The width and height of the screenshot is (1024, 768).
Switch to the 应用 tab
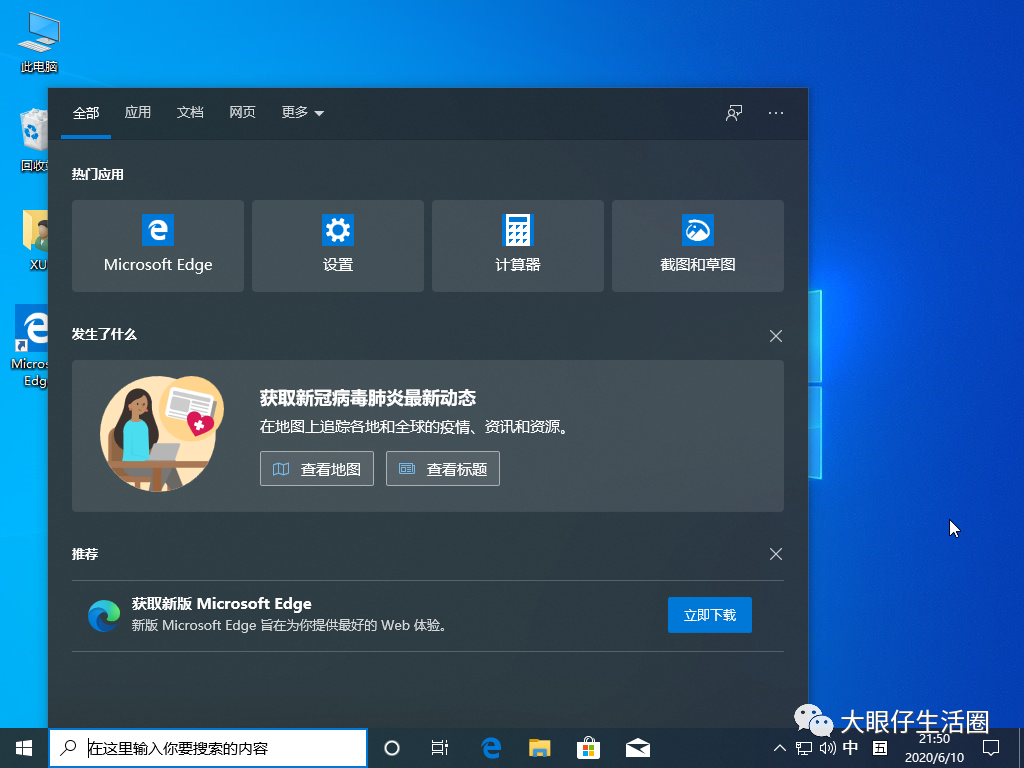coord(138,112)
